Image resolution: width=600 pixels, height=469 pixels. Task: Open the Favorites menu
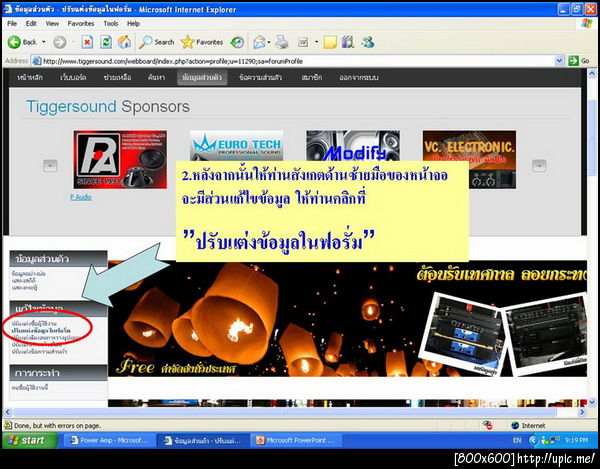click(81, 23)
